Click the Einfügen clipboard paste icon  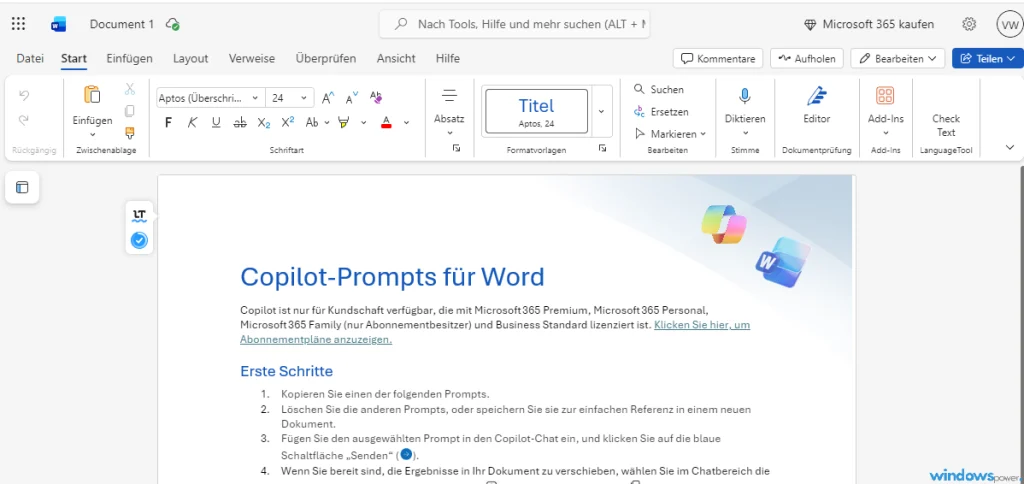point(92,95)
